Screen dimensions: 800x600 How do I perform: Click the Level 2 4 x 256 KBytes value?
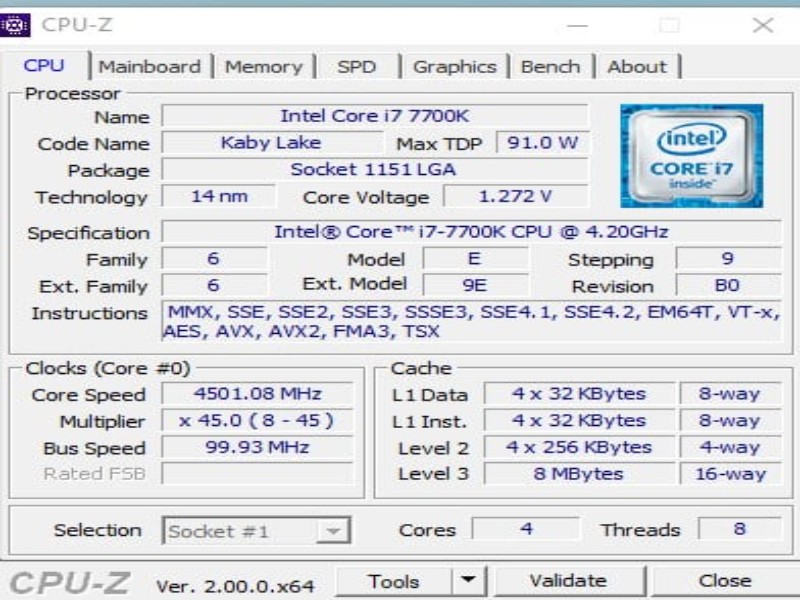pos(579,447)
